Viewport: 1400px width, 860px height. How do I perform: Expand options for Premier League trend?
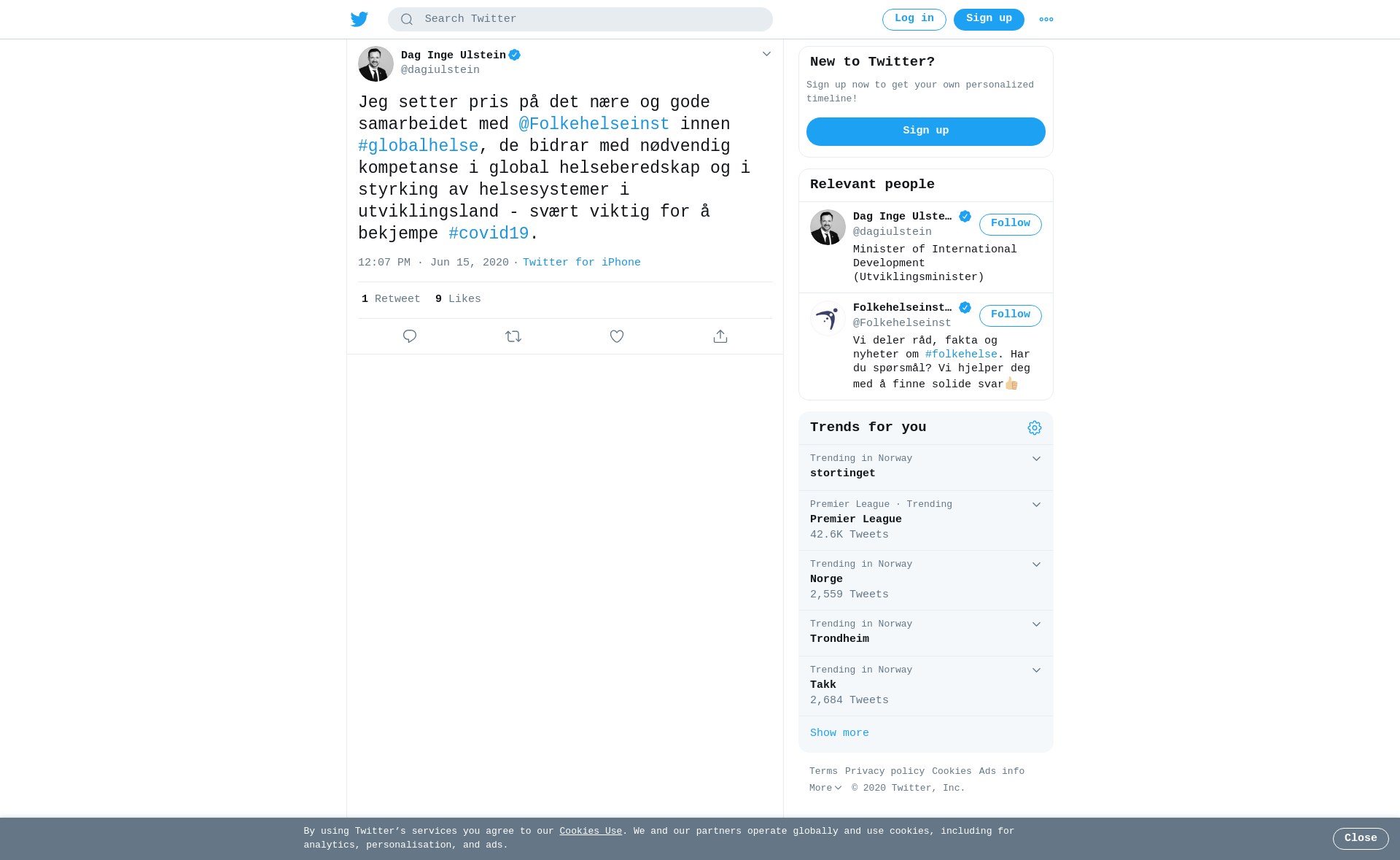click(x=1036, y=505)
